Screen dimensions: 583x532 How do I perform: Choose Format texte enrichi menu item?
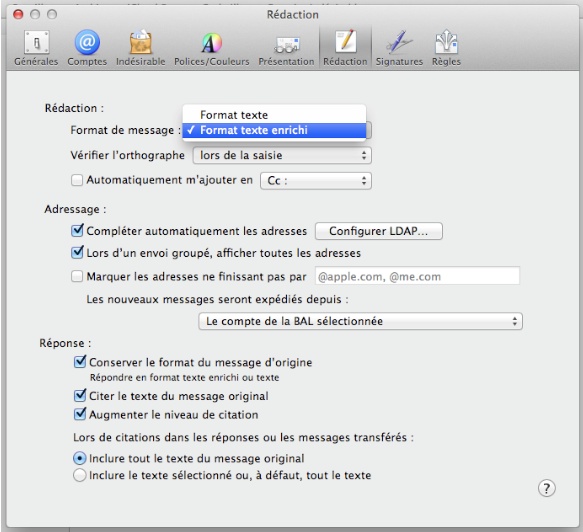tap(274, 130)
